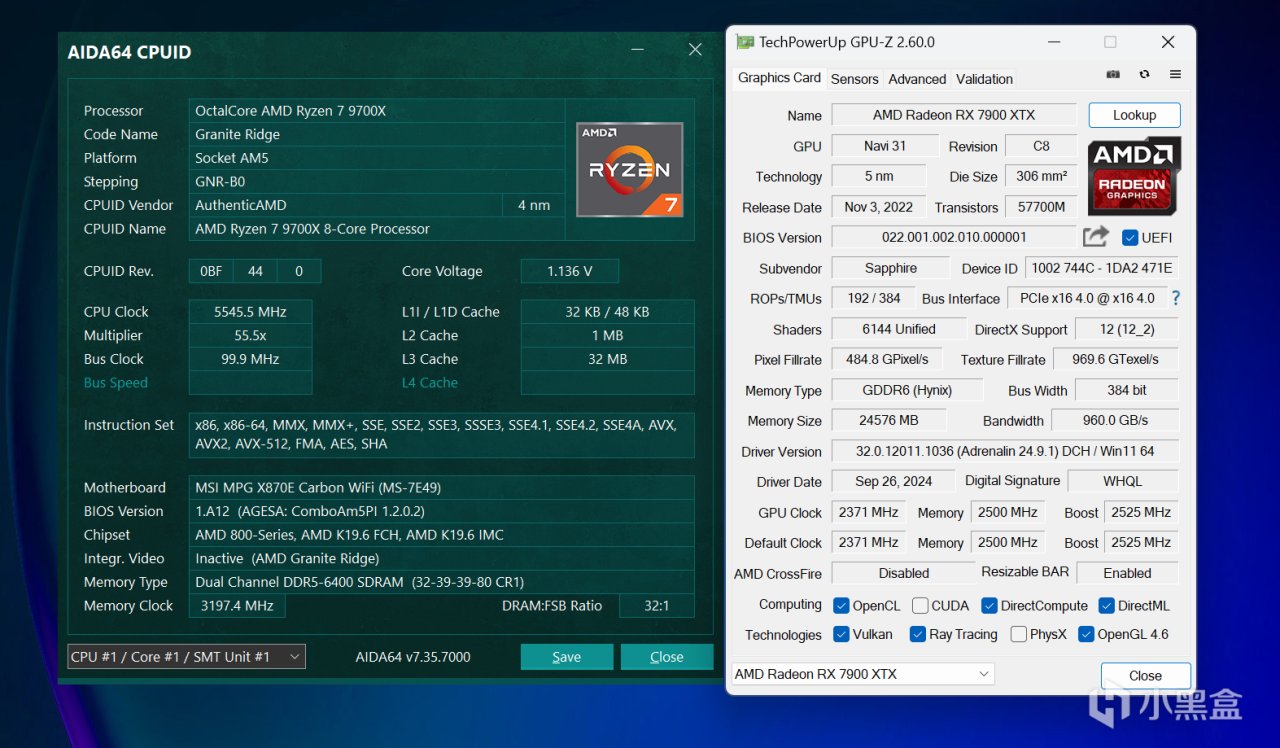Click the Bus Interface value "PCIe x16 4.0 @ x16 4.0"
The height and width of the screenshot is (748, 1280).
click(1086, 298)
